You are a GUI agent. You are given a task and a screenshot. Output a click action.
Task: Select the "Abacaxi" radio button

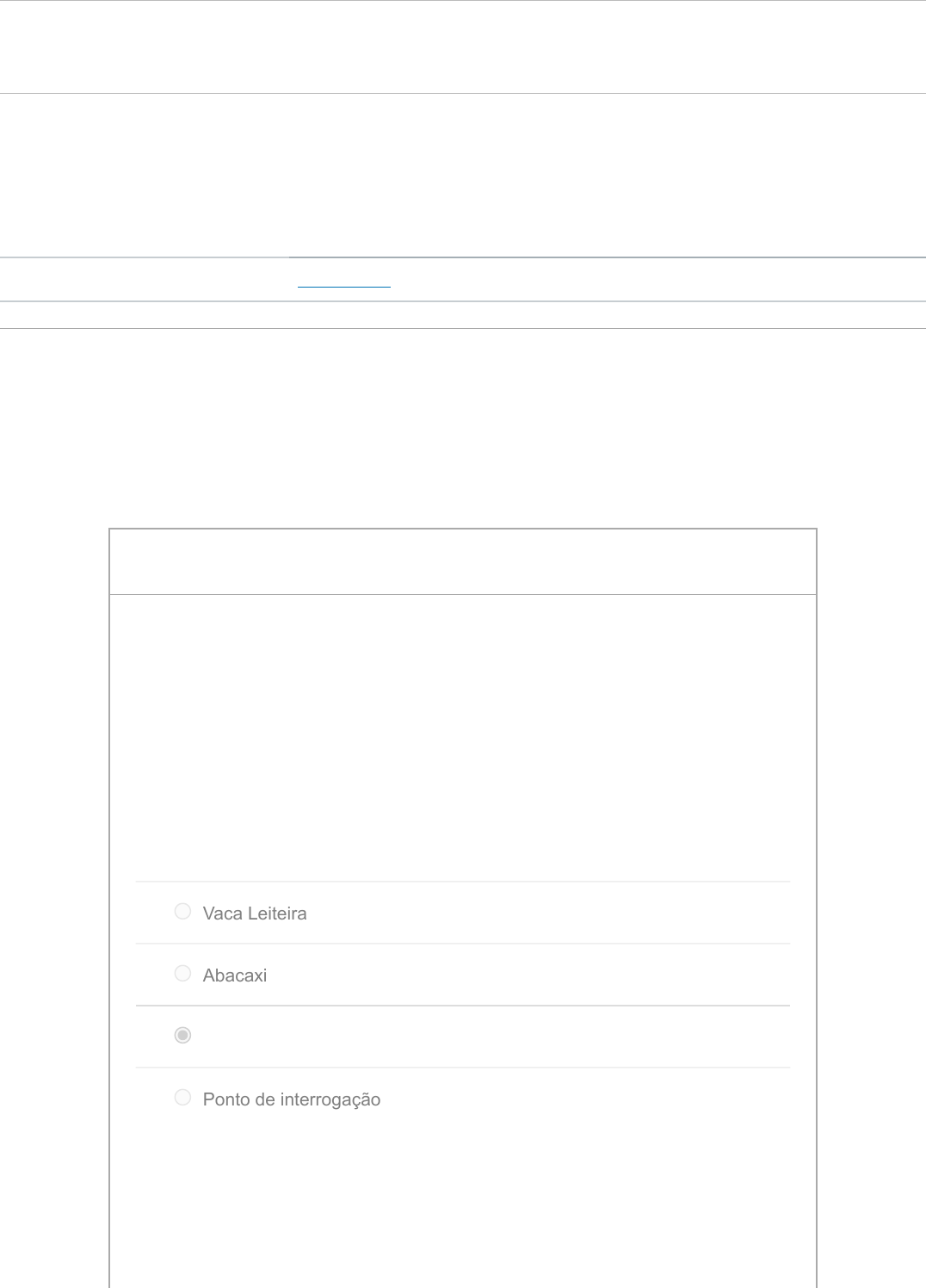coord(182,973)
